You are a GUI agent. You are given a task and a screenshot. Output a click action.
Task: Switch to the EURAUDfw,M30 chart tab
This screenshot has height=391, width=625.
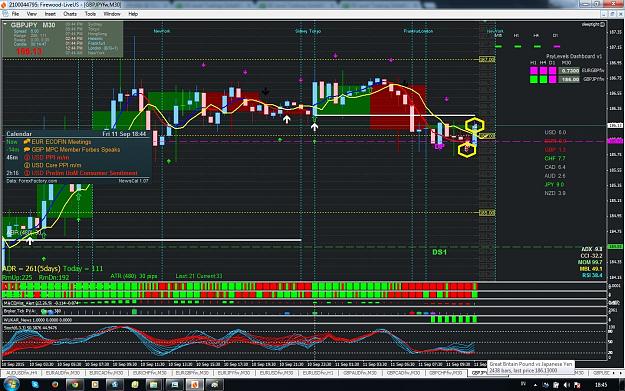coord(63,373)
